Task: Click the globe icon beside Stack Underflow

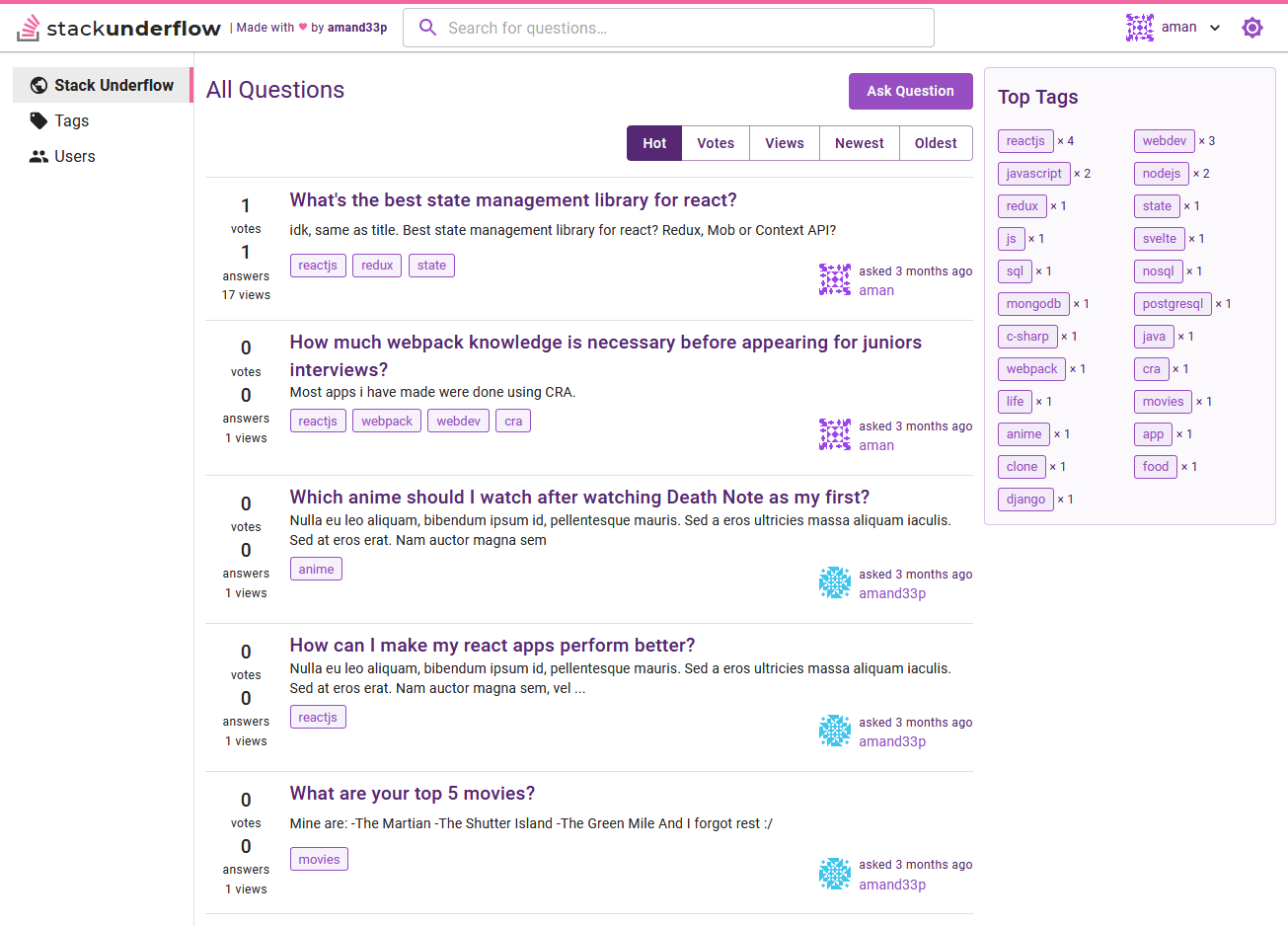Action: 38,85
